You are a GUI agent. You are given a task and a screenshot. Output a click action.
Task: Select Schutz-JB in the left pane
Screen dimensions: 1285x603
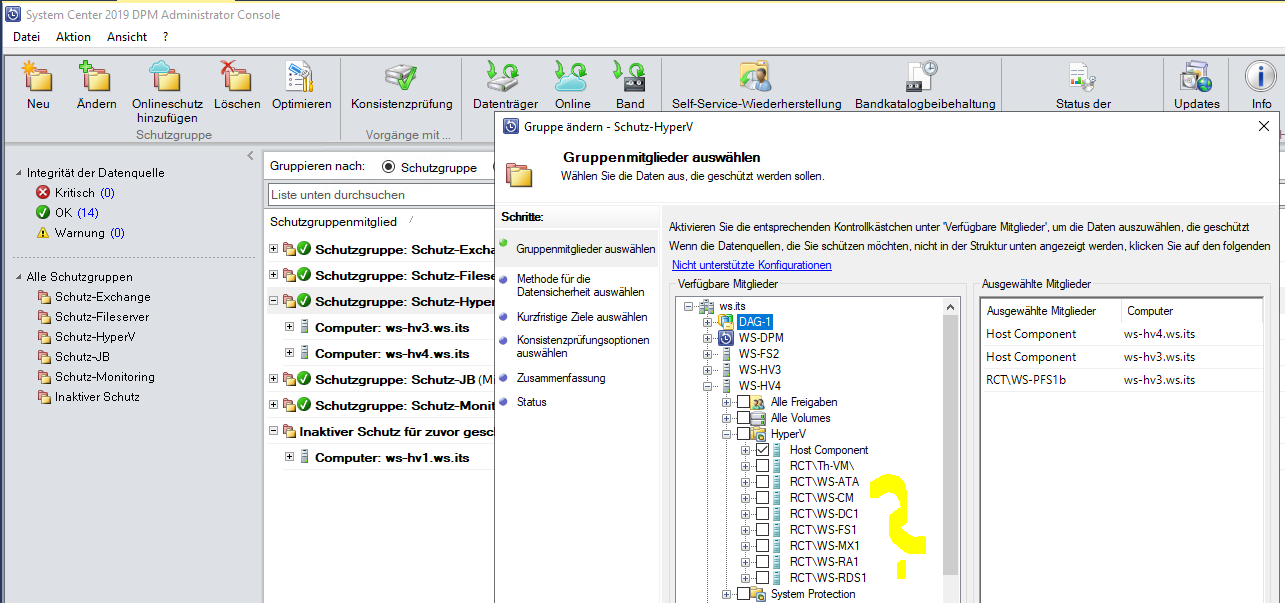tap(74, 357)
